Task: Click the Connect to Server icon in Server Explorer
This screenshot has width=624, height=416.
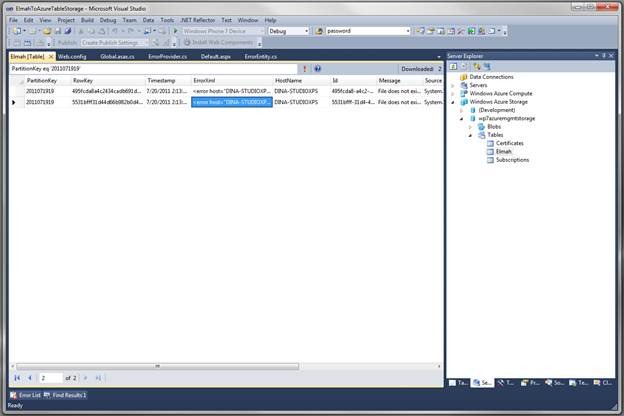Action: 487,66
